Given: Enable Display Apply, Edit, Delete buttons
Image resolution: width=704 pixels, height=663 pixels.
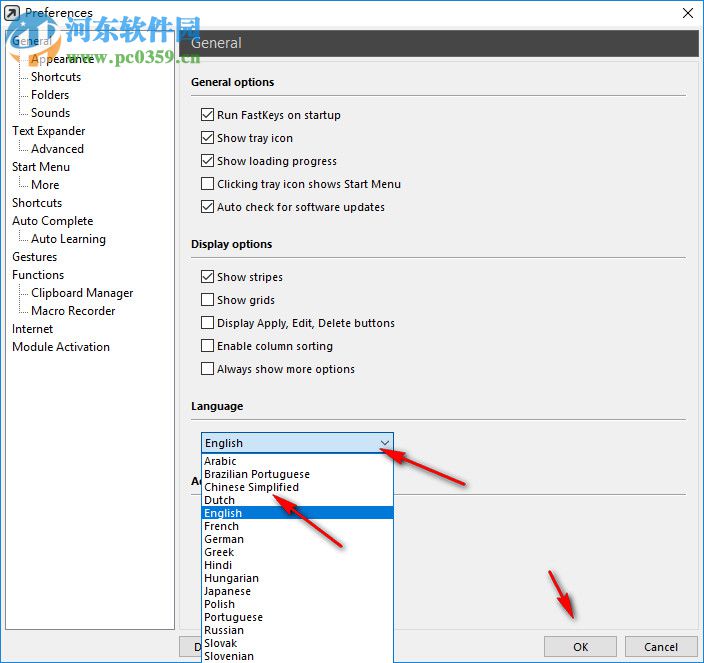Looking at the screenshot, I should coord(207,322).
